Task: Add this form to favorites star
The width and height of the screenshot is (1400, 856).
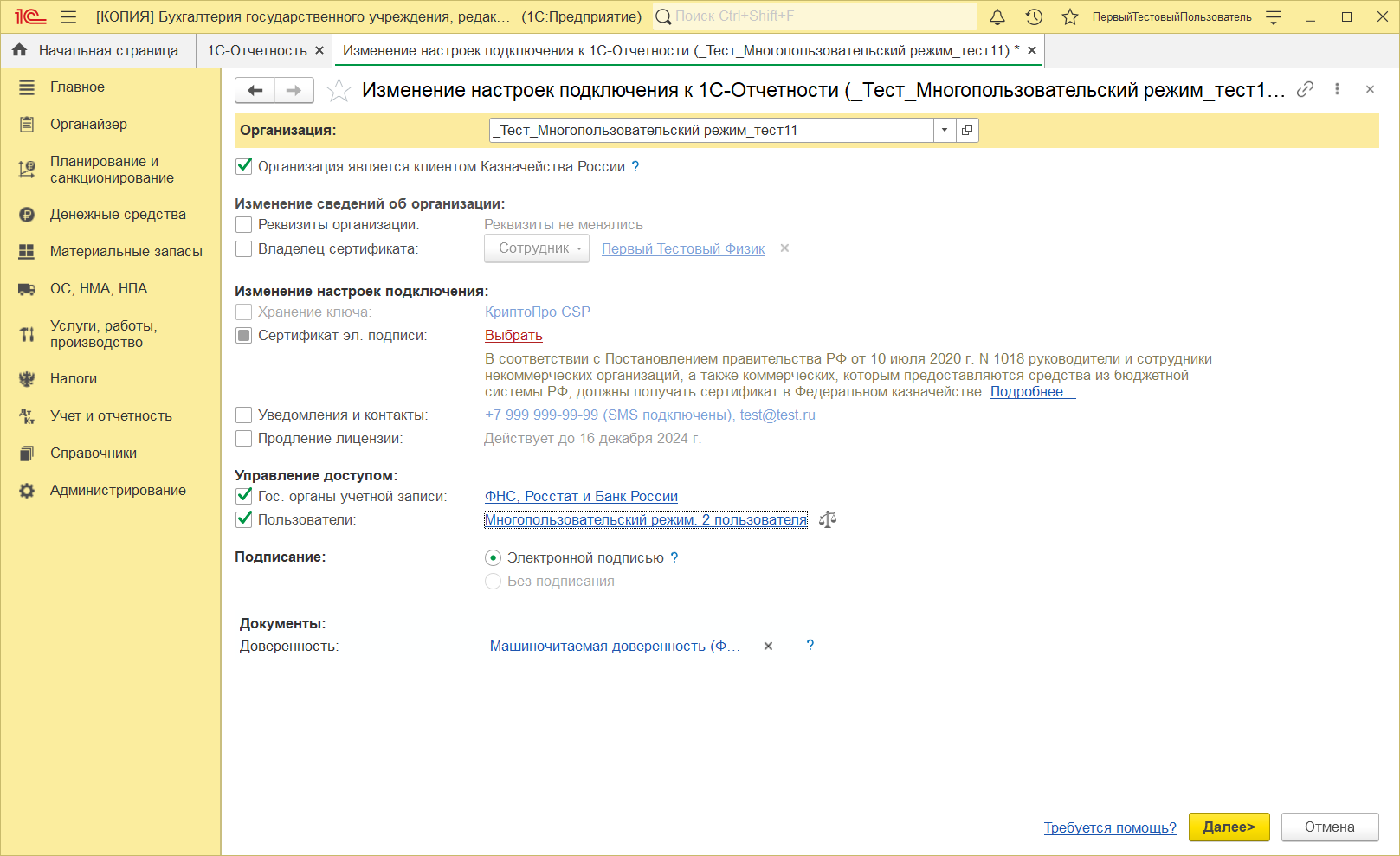Action: click(339, 90)
